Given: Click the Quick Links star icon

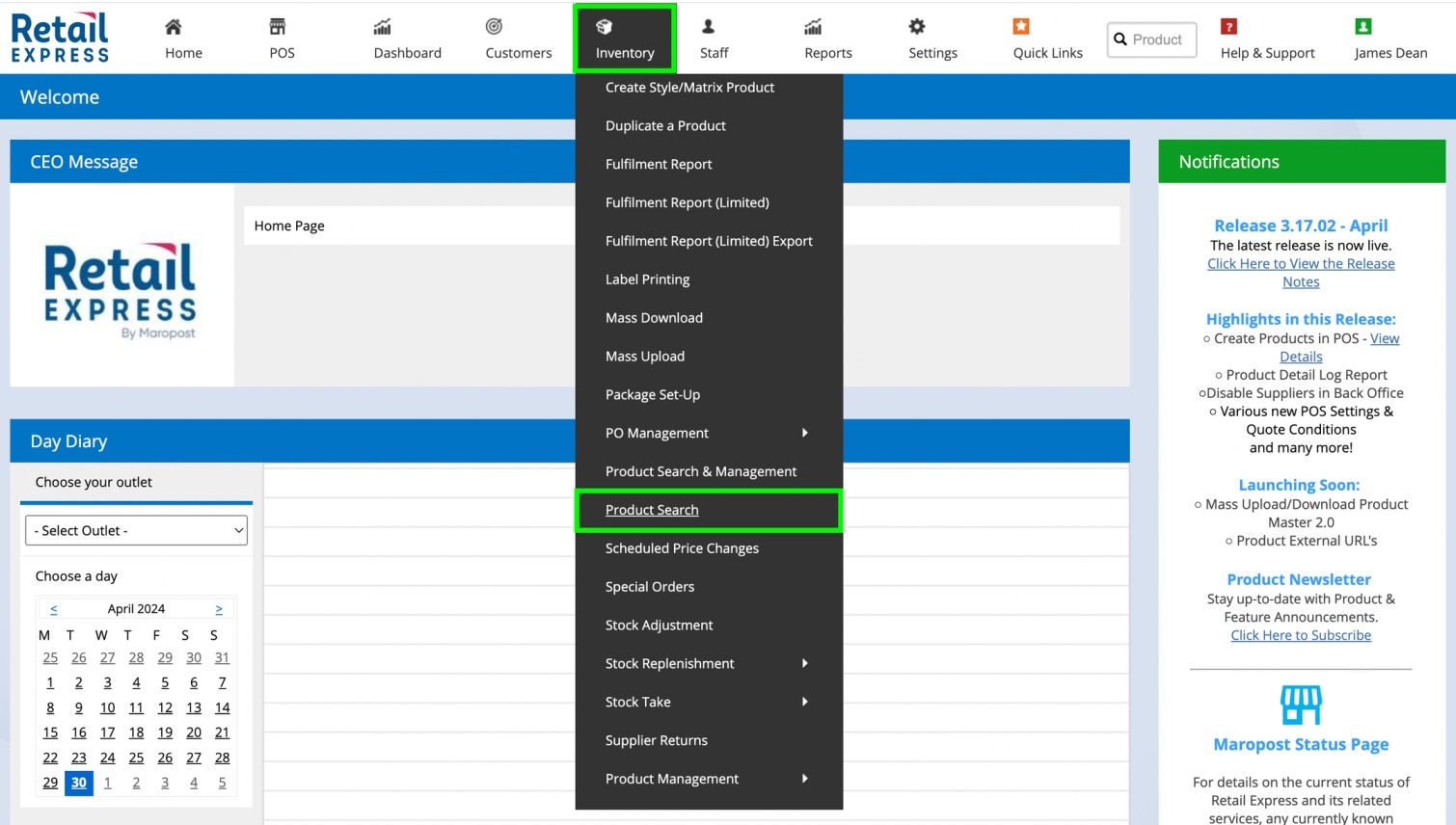Looking at the screenshot, I should point(1021,26).
